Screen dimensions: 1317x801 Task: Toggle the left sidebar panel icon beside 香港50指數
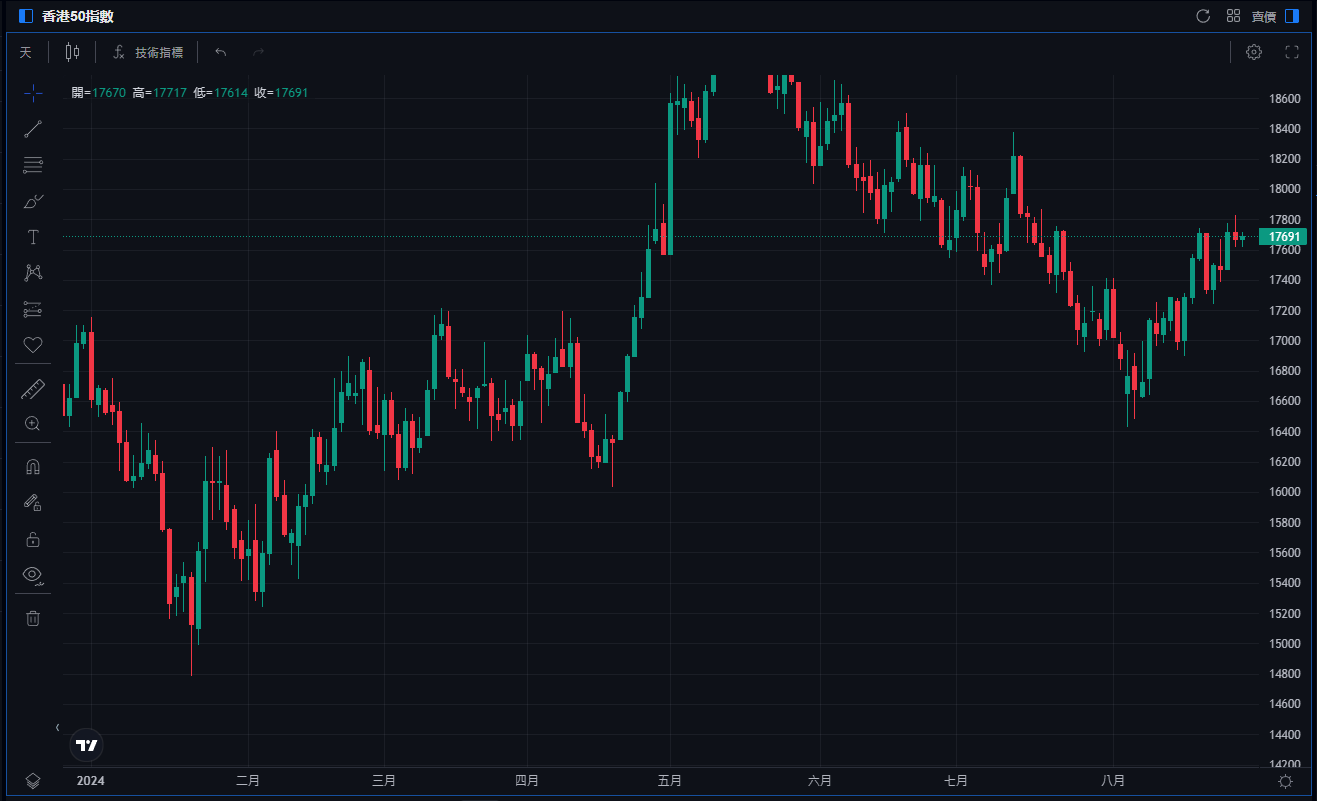tap(26, 16)
